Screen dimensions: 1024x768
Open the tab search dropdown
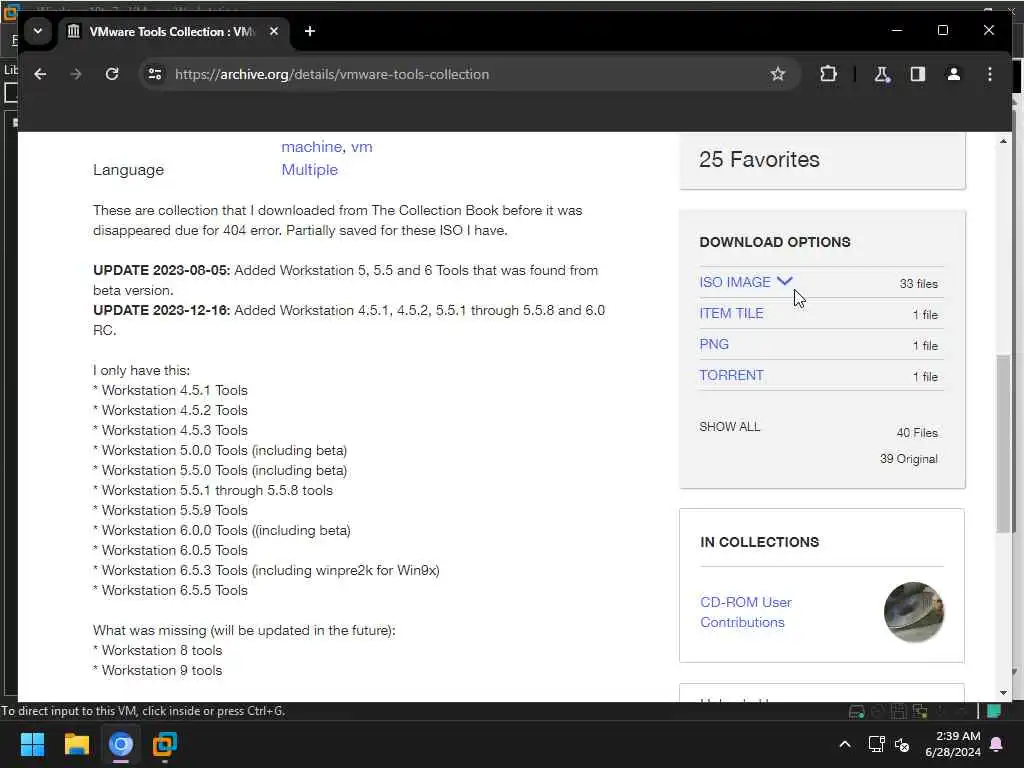click(38, 31)
